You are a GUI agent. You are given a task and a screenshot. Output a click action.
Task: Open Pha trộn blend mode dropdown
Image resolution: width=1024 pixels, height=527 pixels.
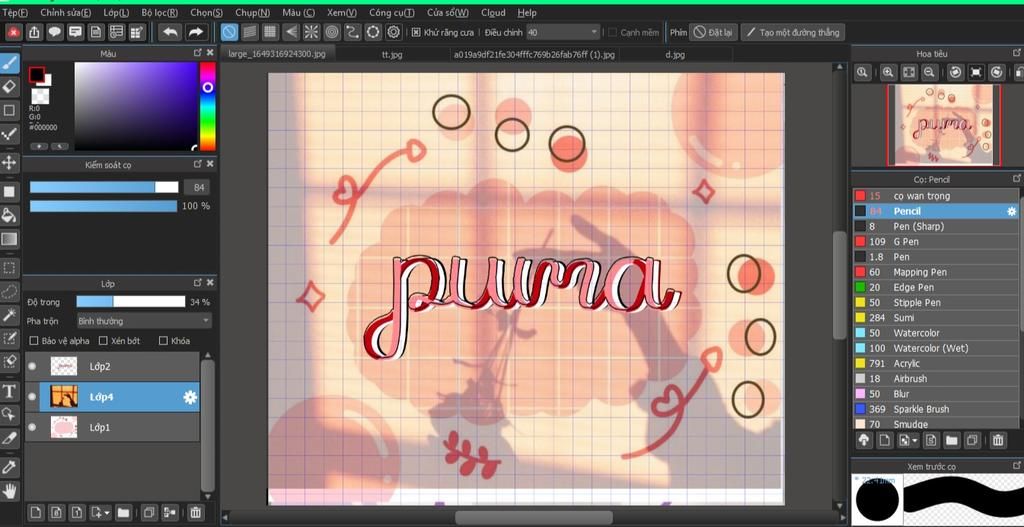tap(144, 321)
